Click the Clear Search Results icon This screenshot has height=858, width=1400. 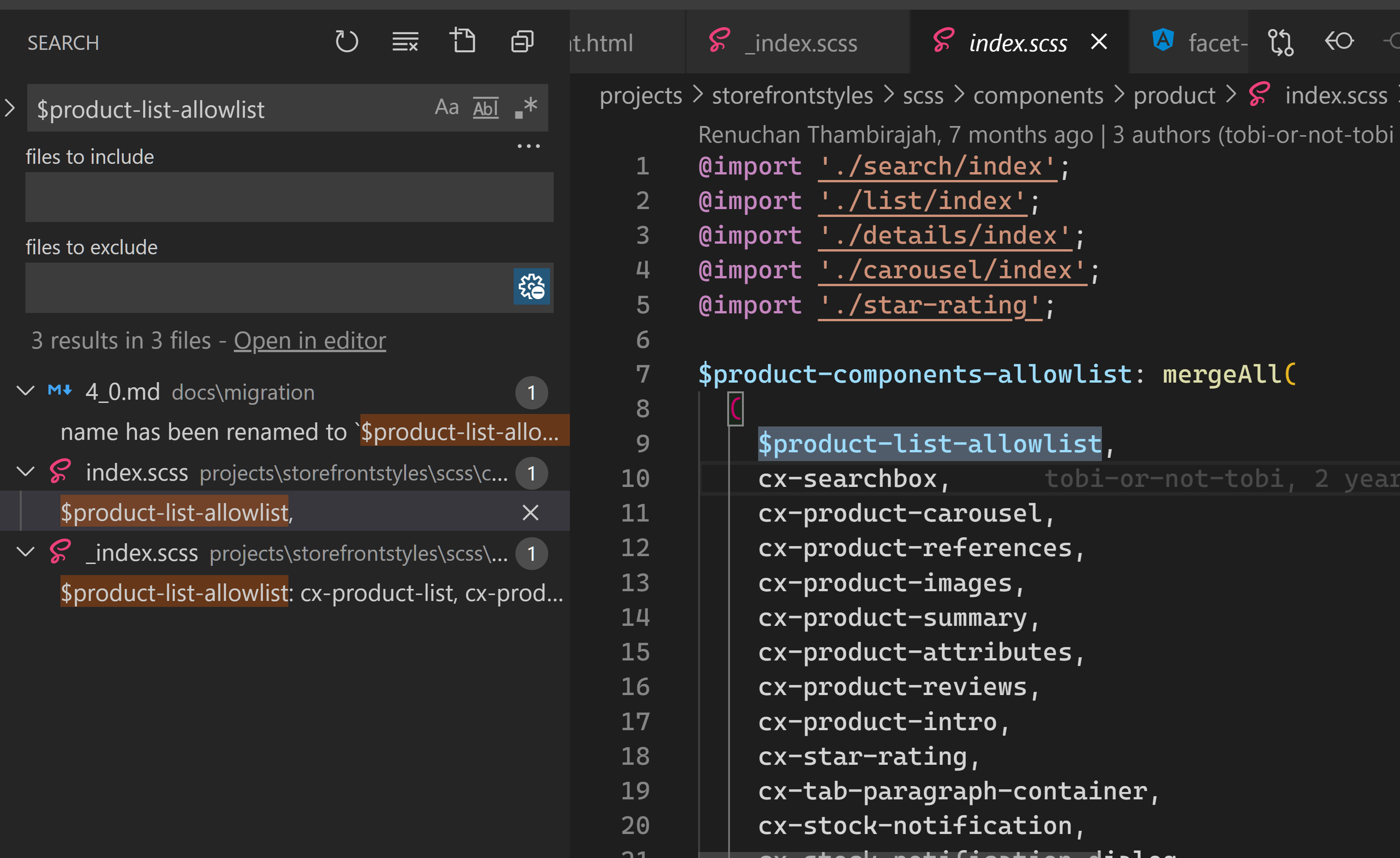point(405,42)
